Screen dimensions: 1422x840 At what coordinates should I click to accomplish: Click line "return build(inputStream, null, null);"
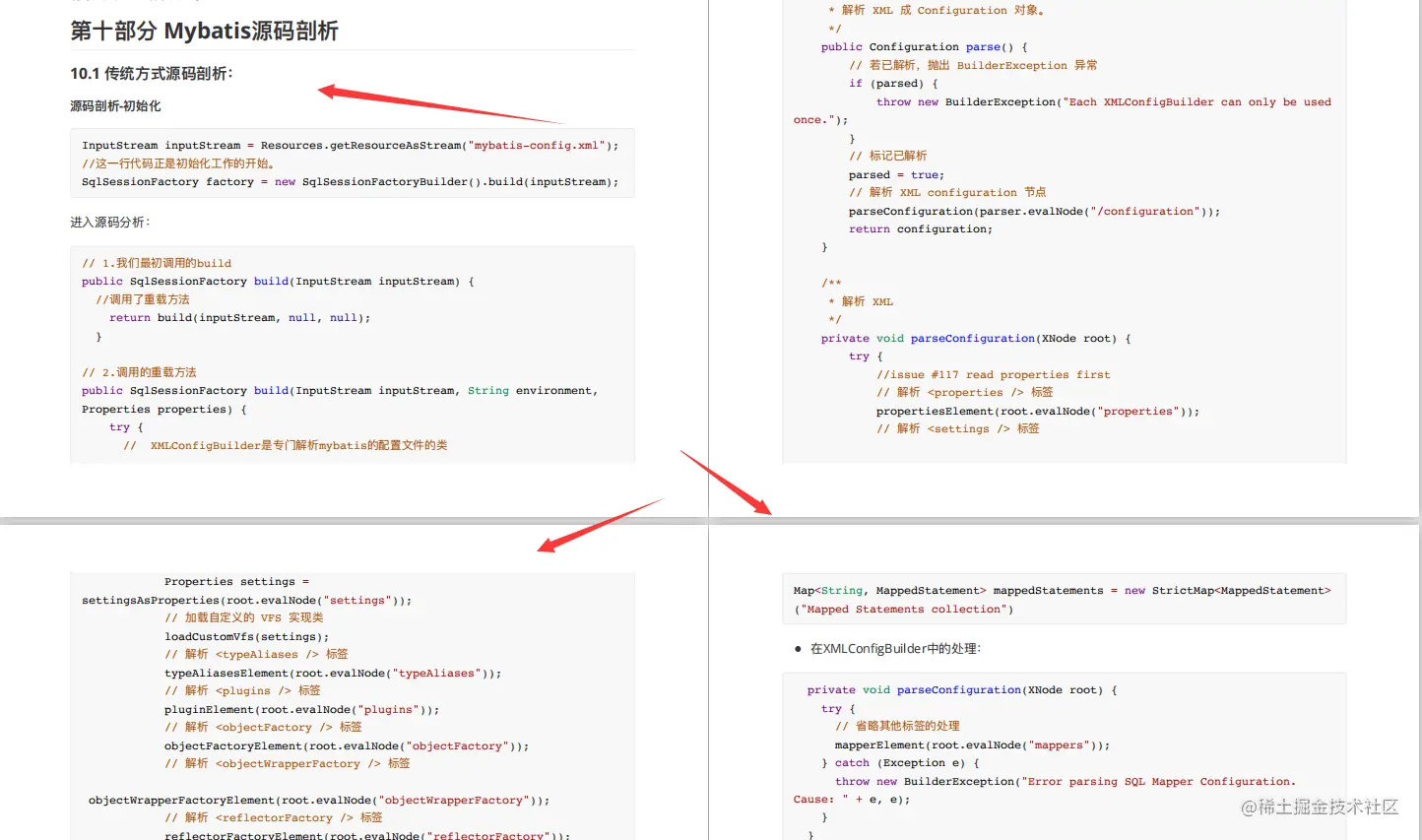click(x=239, y=318)
